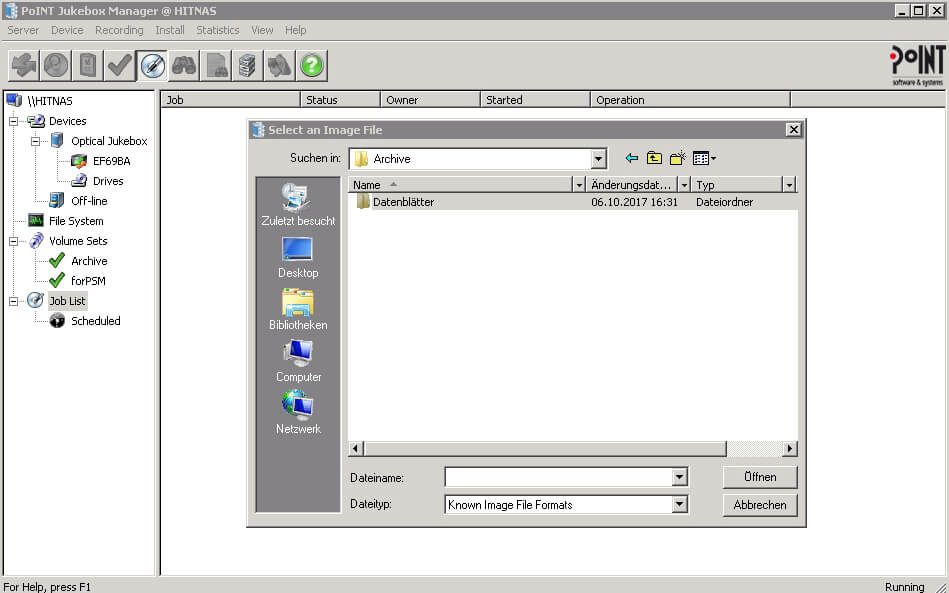
Task: Select the Job List tree node
Action: point(67,301)
